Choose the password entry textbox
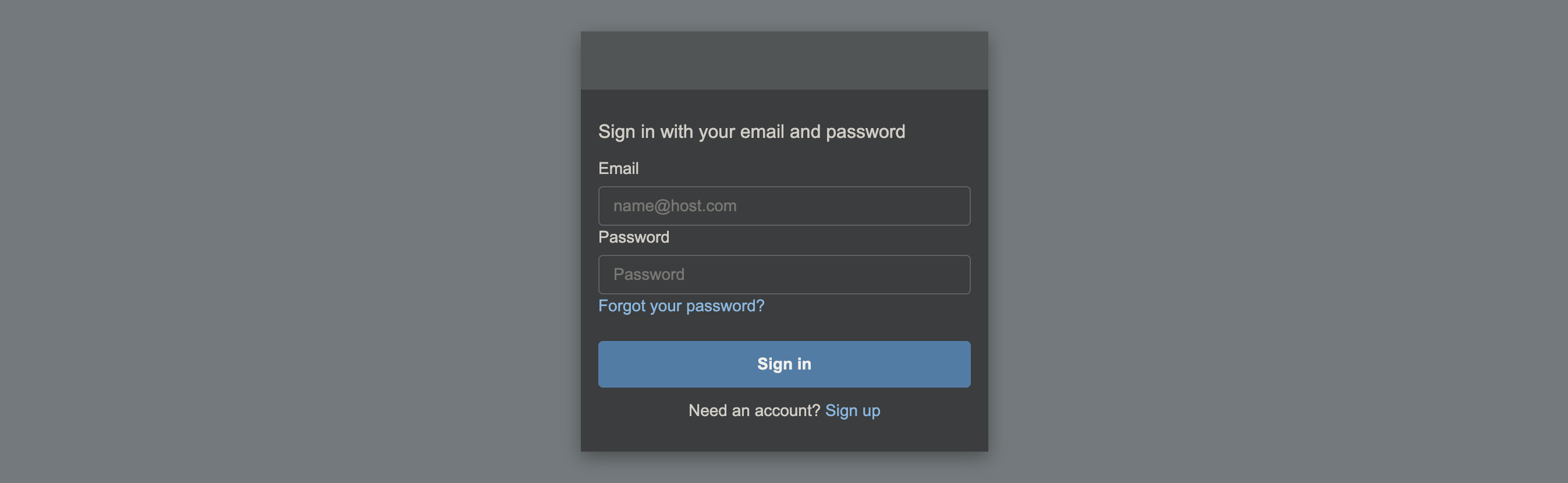Image resolution: width=1568 pixels, height=483 pixels. point(784,274)
